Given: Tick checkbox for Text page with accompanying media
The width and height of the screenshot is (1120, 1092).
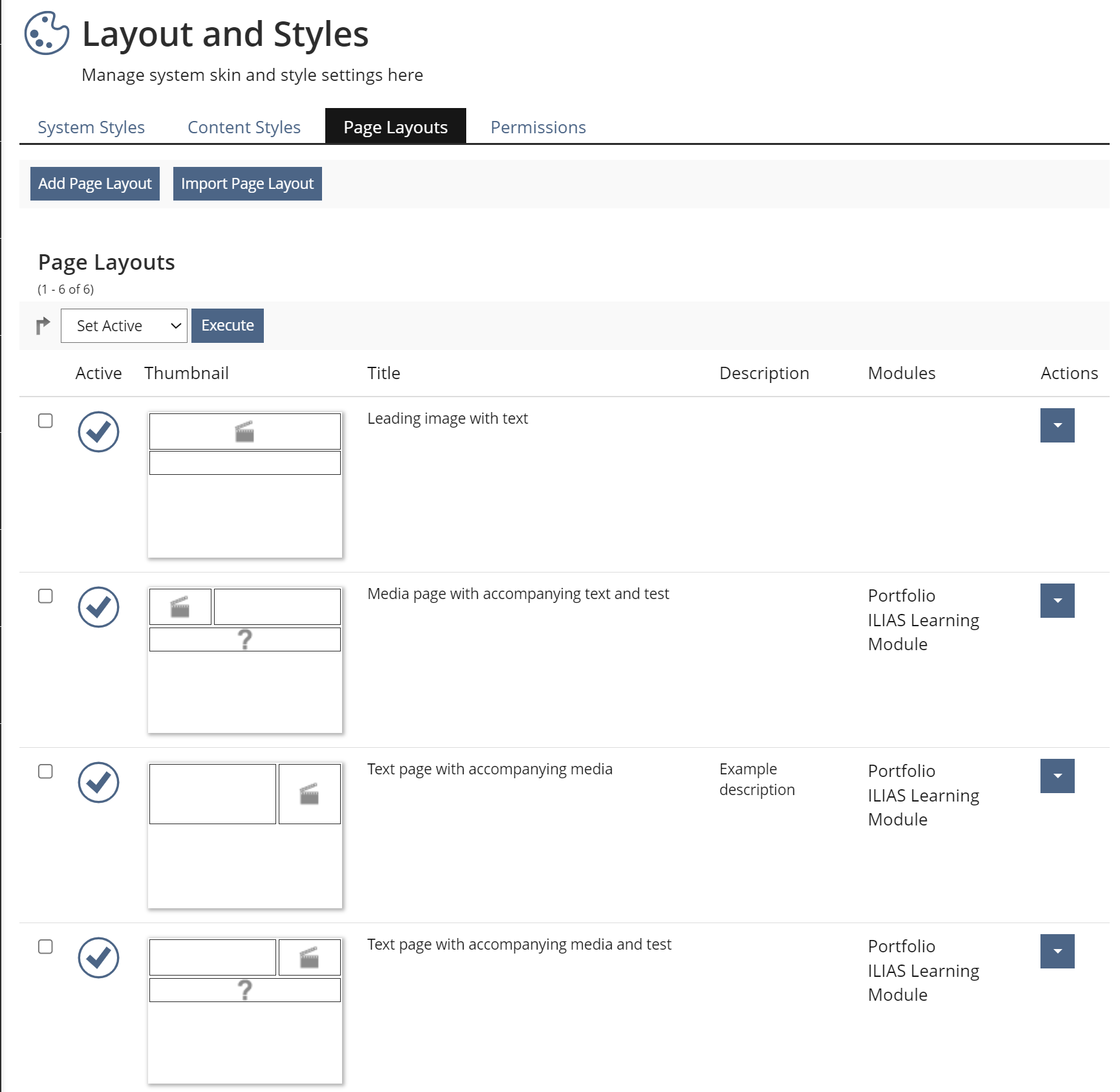Looking at the screenshot, I should 45,771.
